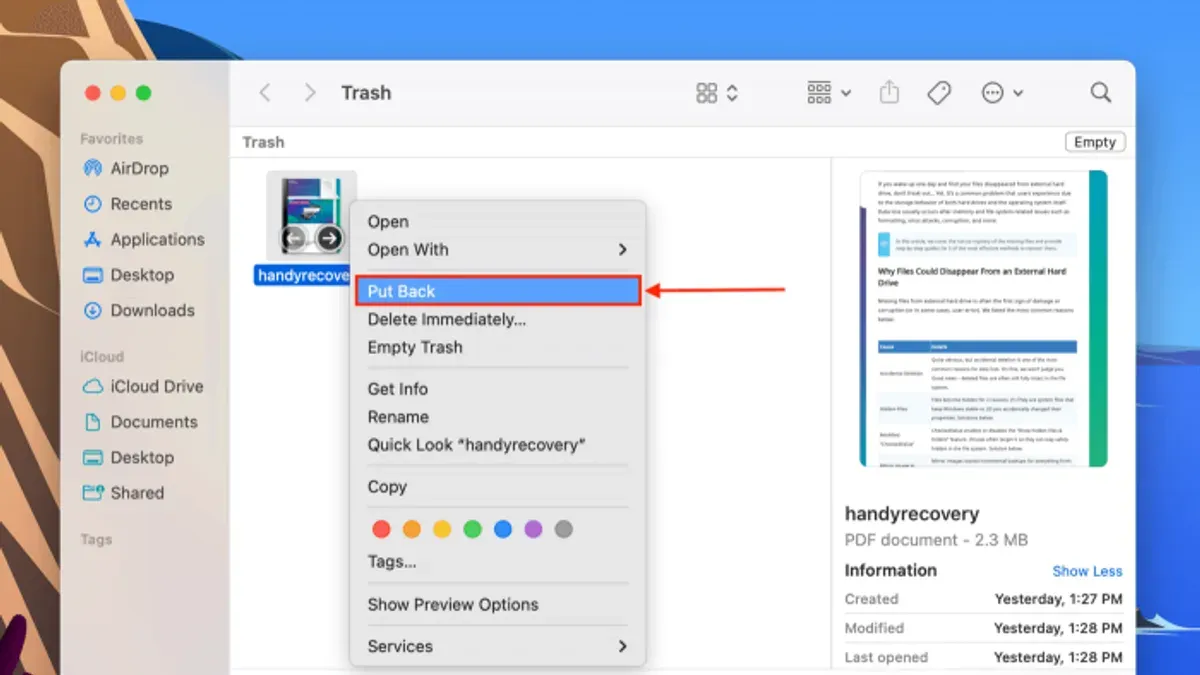Viewport: 1200px width, 675px height.
Task: Open the Shared folder in sidebar
Action: click(x=123, y=493)
